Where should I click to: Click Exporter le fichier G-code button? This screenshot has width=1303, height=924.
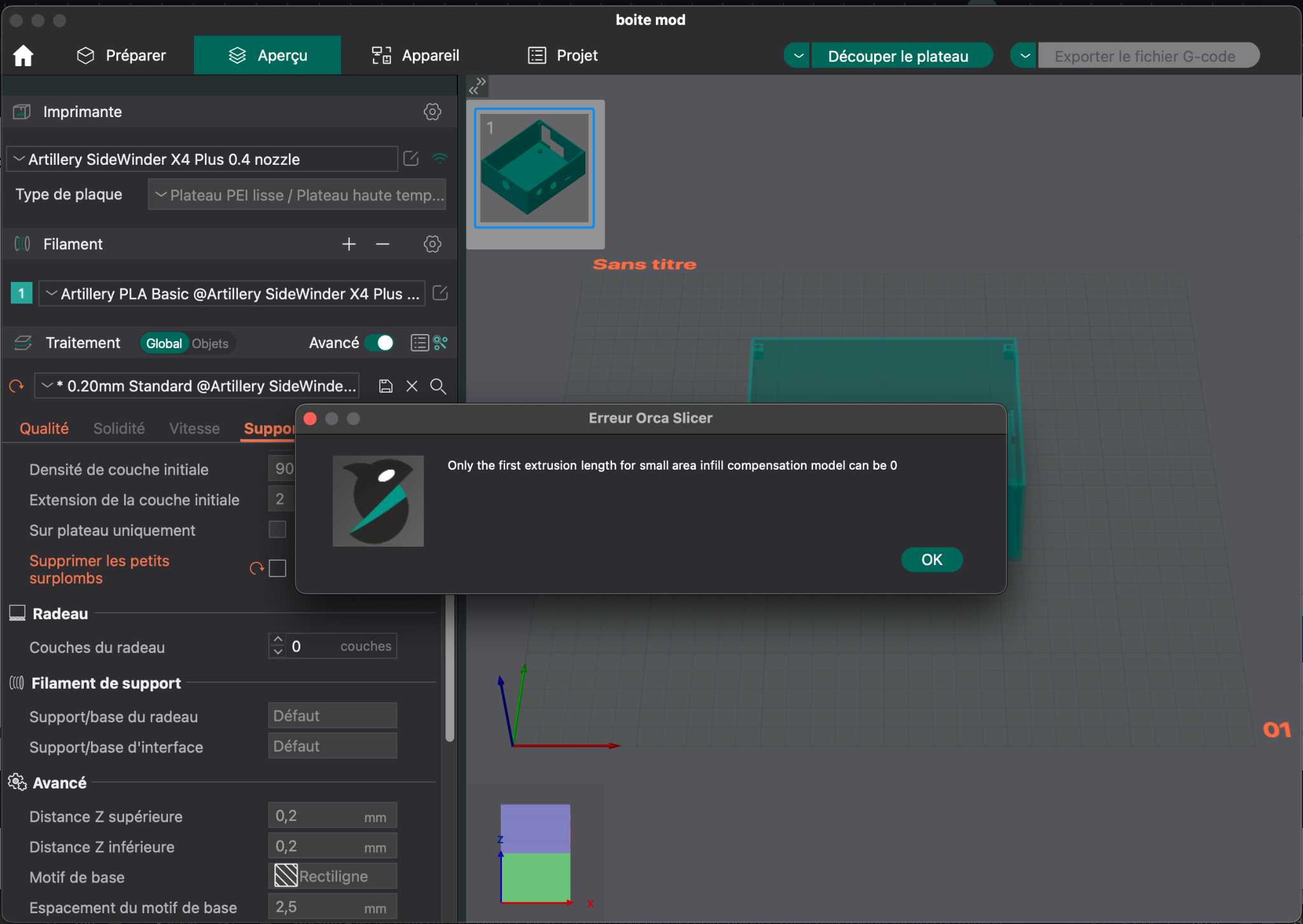tap(1148, 56)
